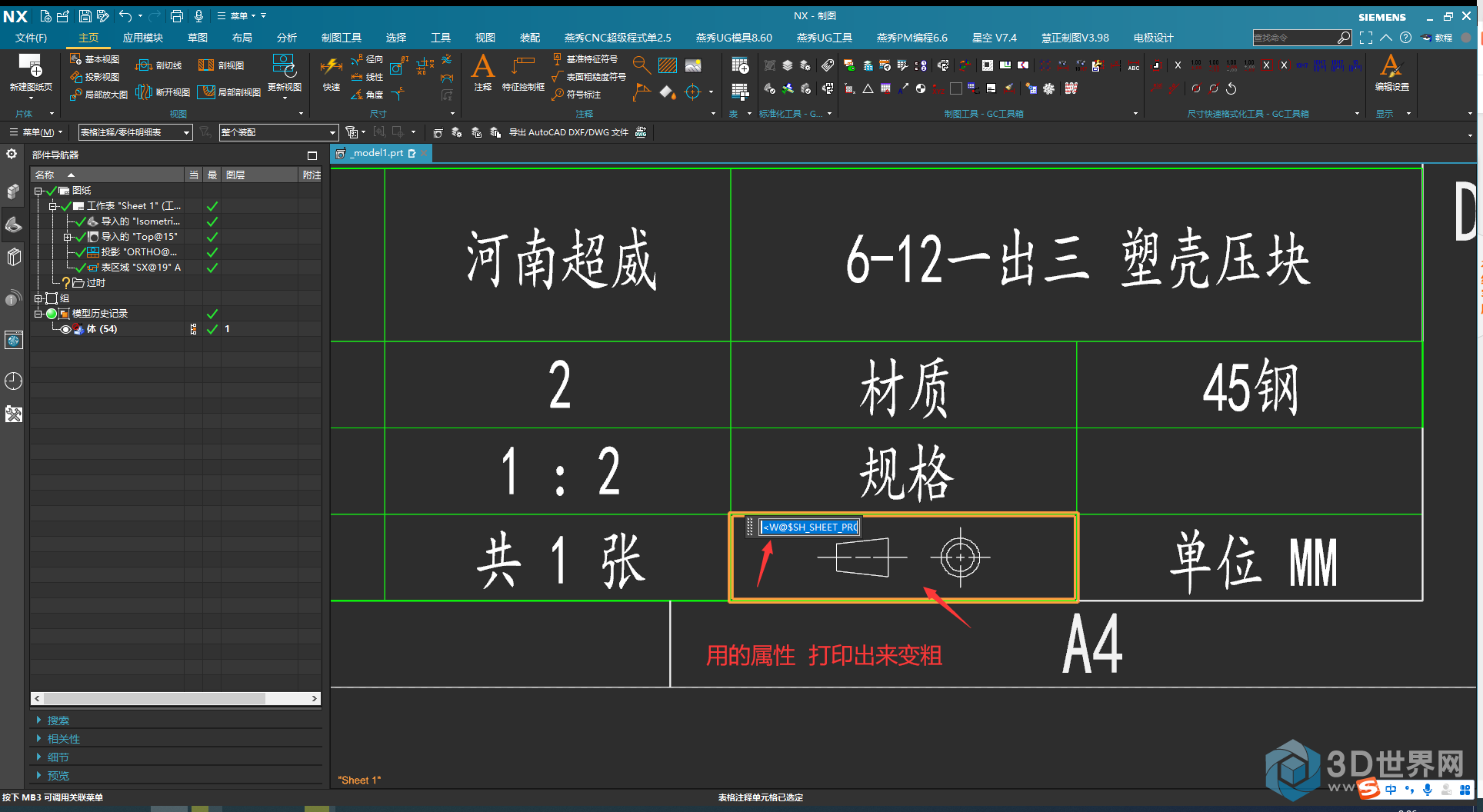
Task: Click inside the 查找命令 command search field
Action: 1295,38
